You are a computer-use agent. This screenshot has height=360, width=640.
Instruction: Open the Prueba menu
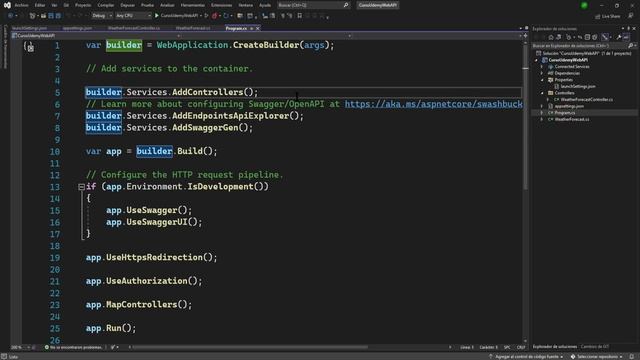pyautogui.click(x=147, y=5)
